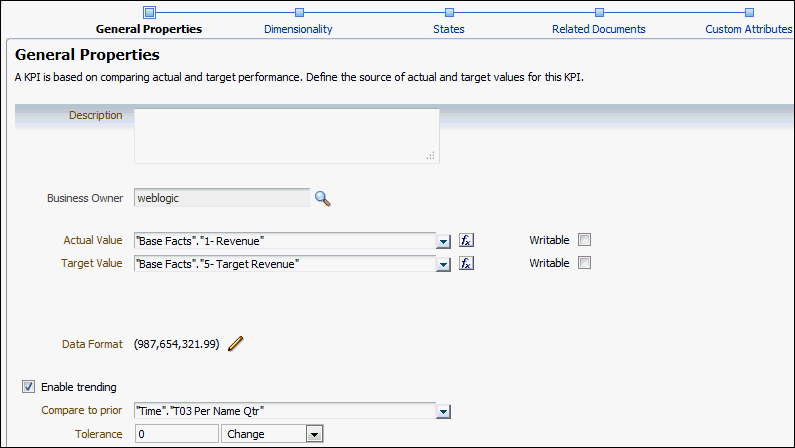
Task: Click the Dimensionality step marker square
Action: (x=298, y=12)
